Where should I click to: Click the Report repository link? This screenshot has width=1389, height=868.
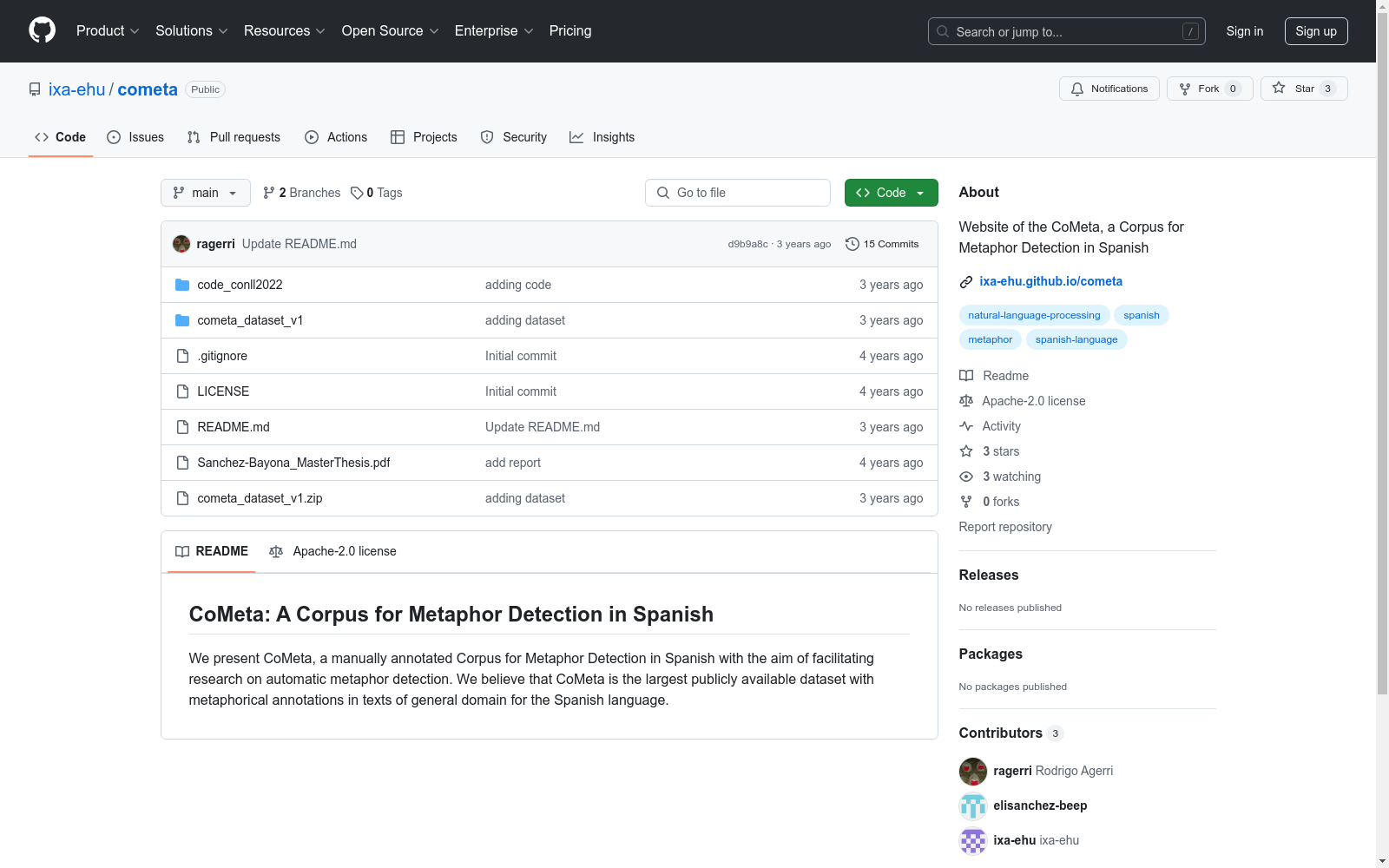click(x=1005, y=527)
